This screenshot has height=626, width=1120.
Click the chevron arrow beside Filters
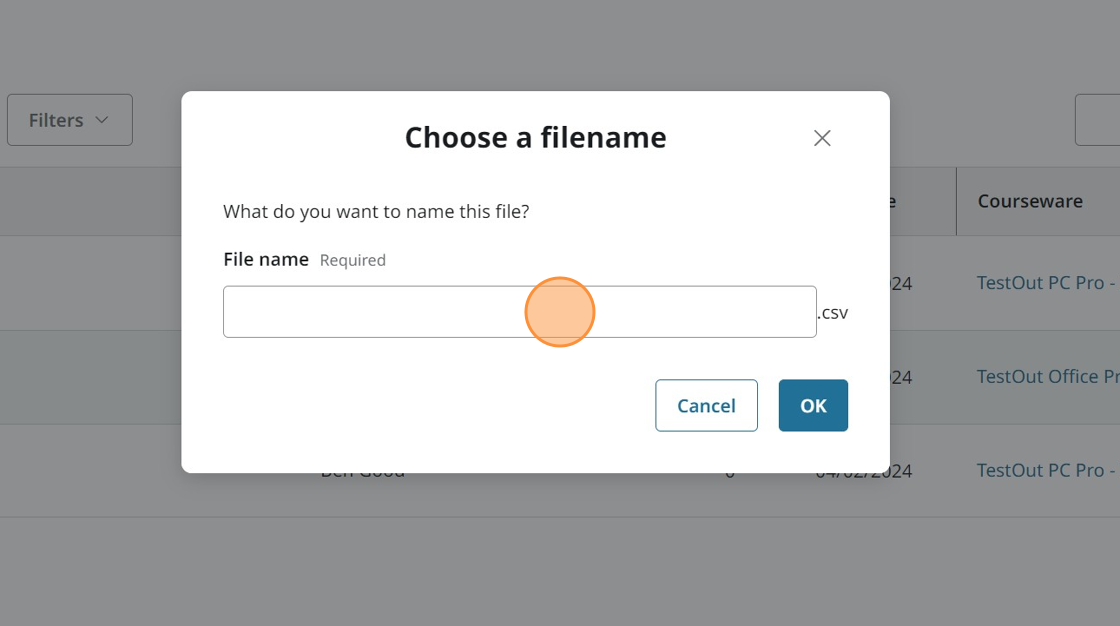pos(102,120)
